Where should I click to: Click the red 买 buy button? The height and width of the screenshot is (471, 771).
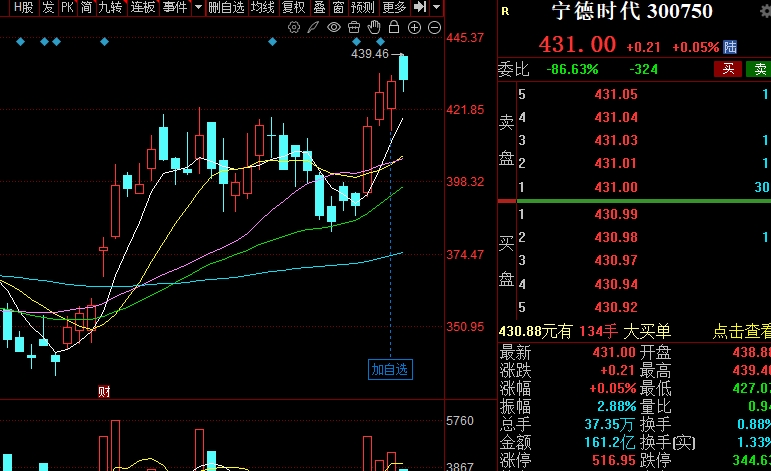728,69
